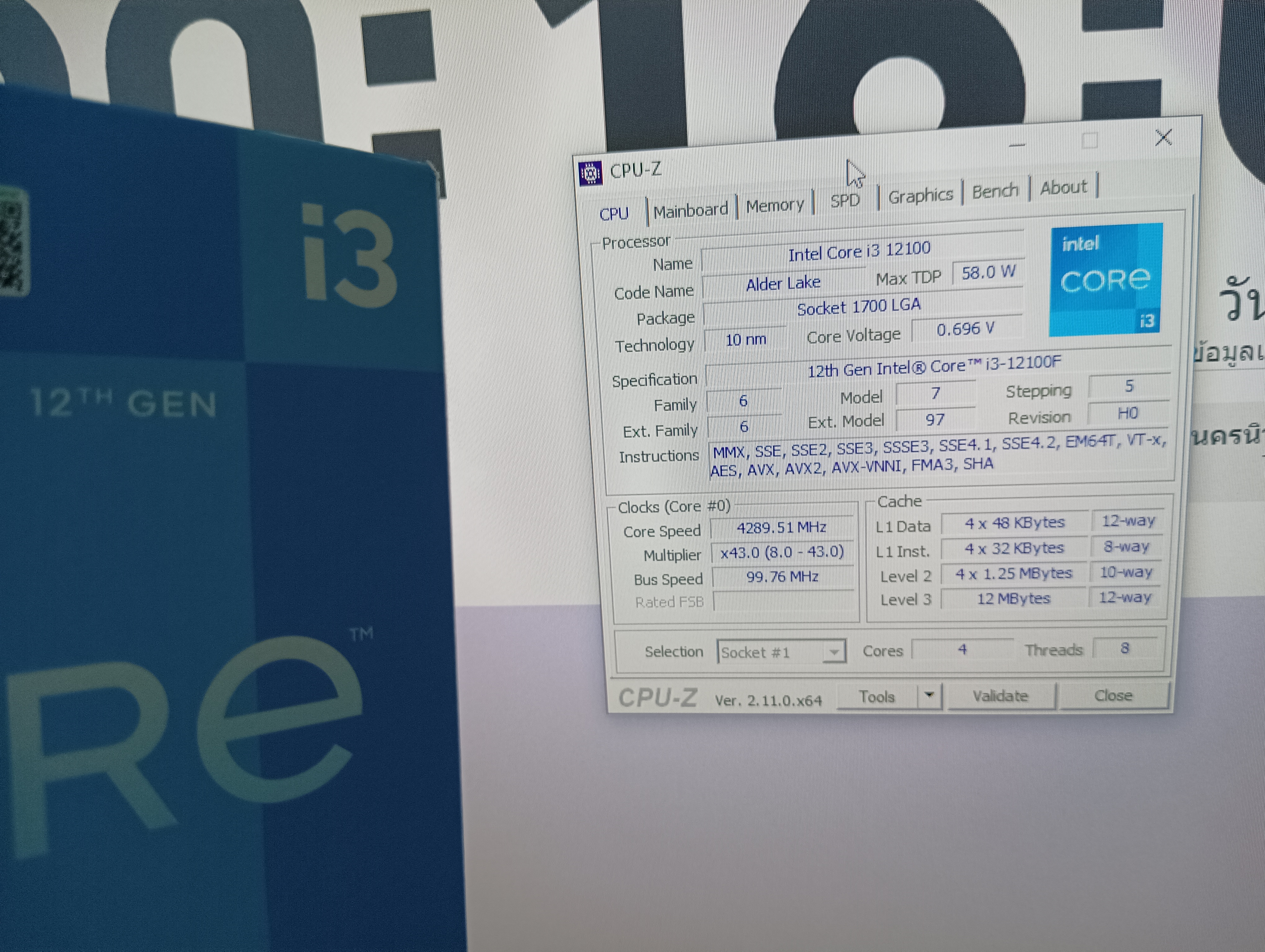1265x952 pixels.
Task: Click the Level 3 12 MBytes value
Action: coord(1014,599)
